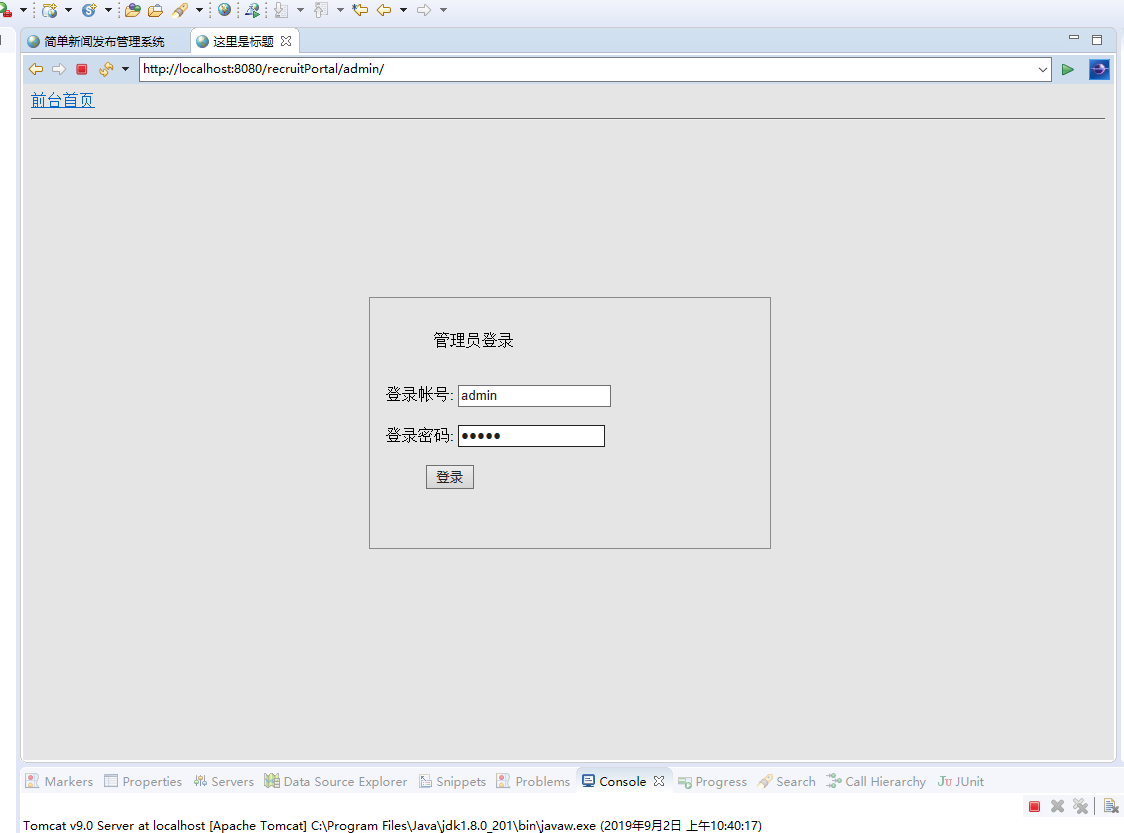Click the Open Resource highlighter toolbar icon
The height and width of the screenshot is (833, 1124).
coord(182,10)
